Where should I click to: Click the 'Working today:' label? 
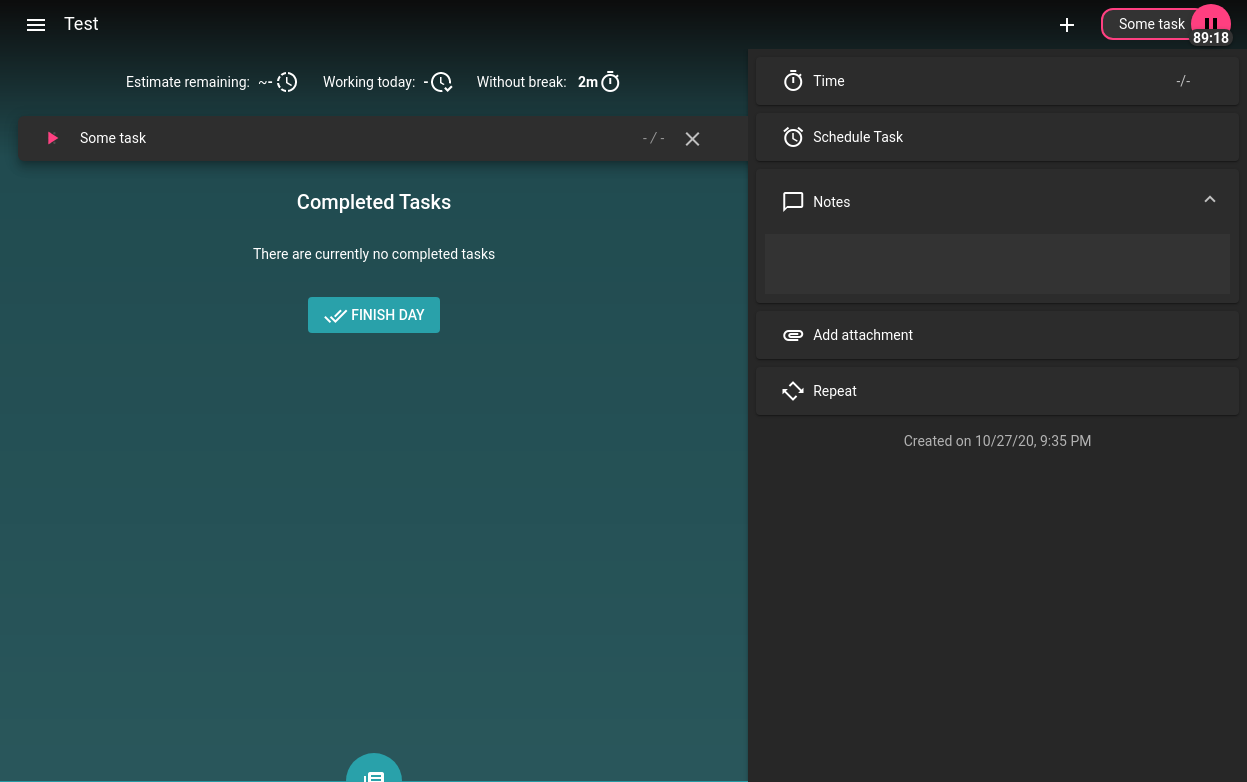(x=369, y=82)
